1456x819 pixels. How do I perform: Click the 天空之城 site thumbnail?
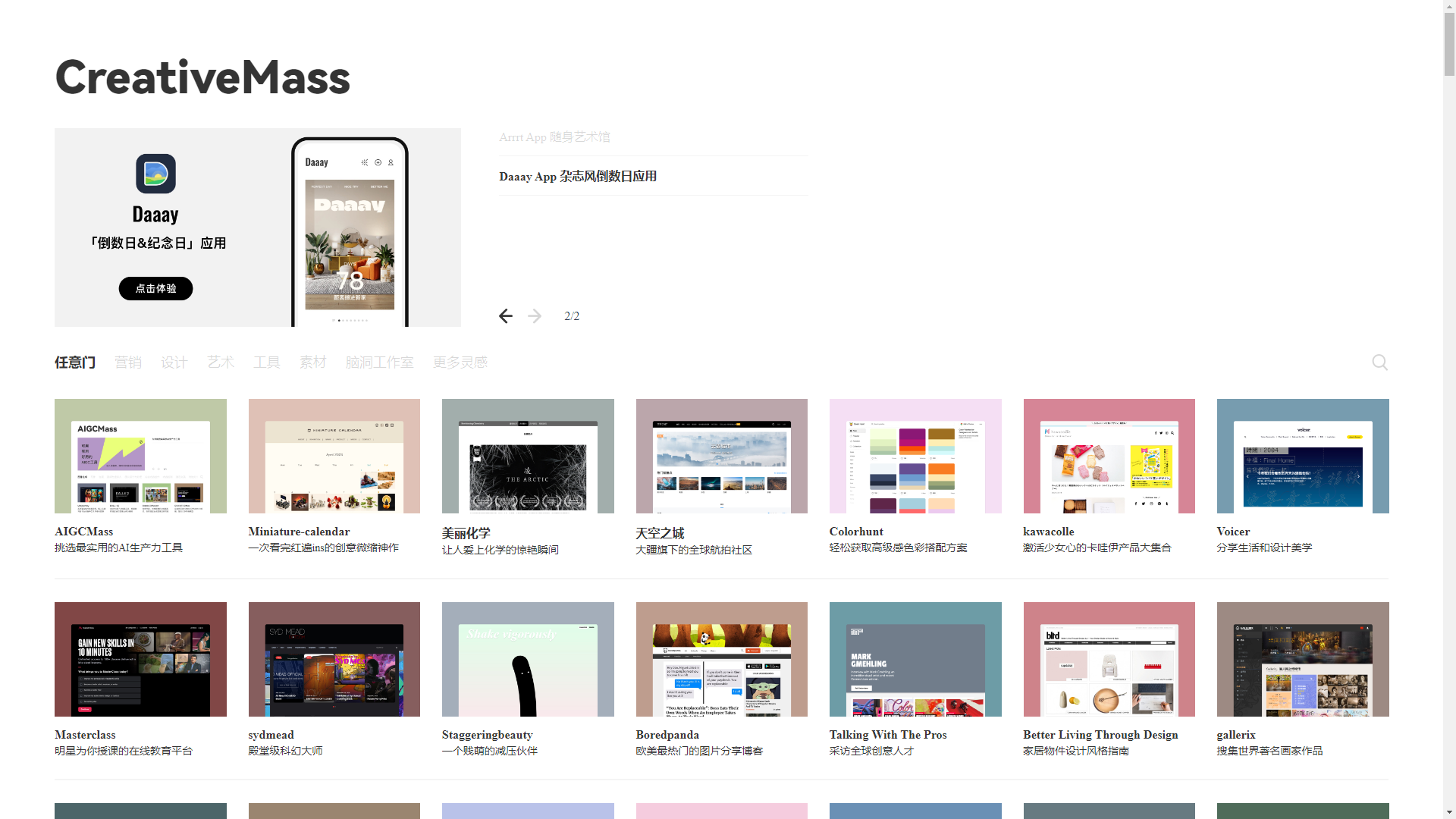pyautogui.click(x=721, y=456)
